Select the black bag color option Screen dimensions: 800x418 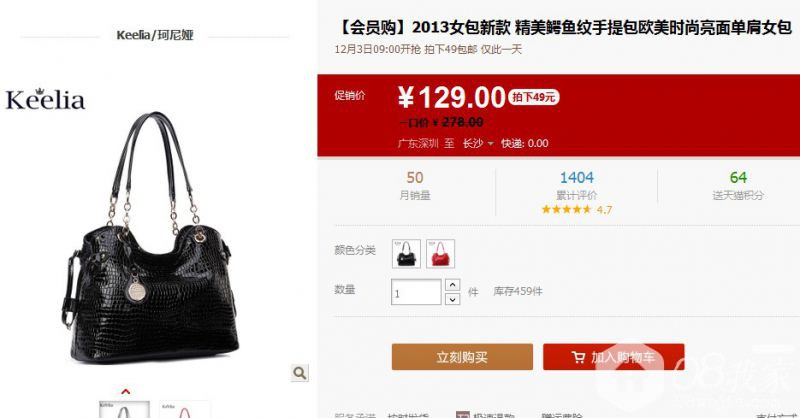(x=406, y=254)
